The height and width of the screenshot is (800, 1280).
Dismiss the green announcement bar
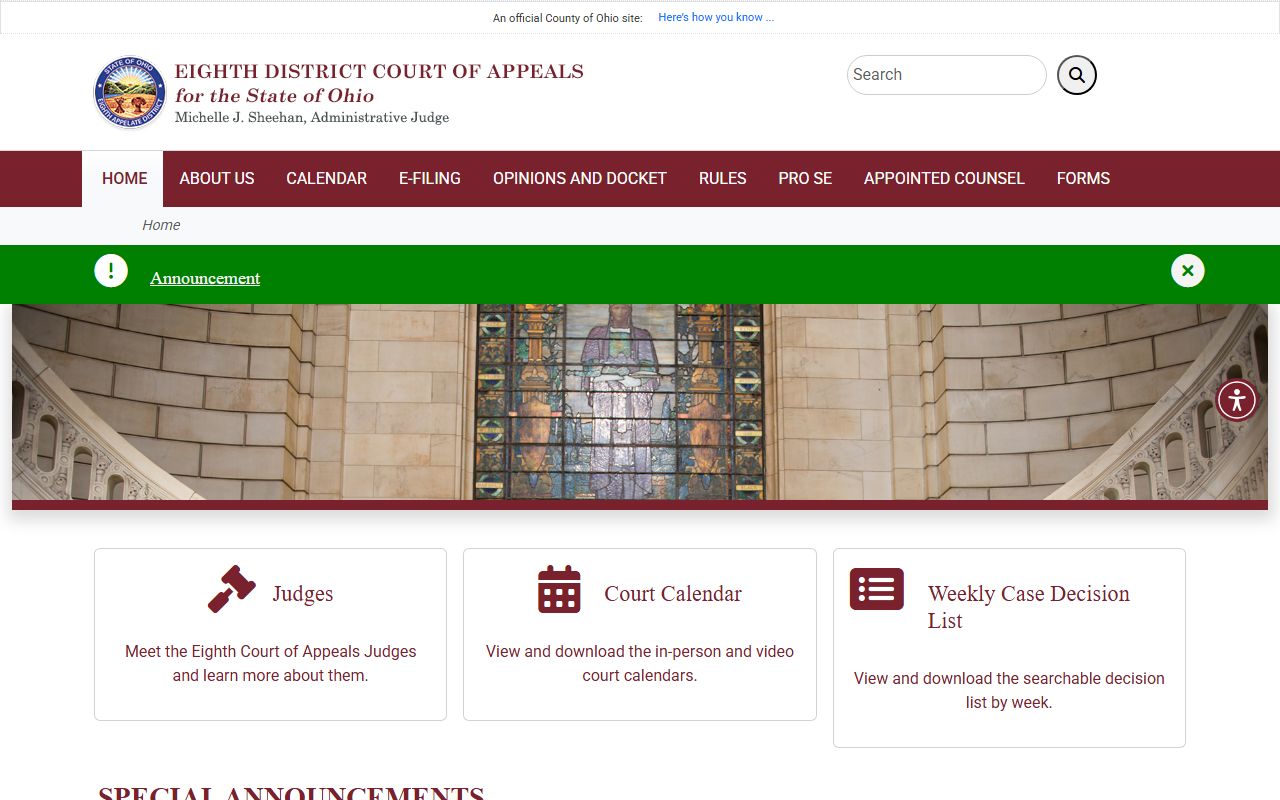(x=1188, y=270)
